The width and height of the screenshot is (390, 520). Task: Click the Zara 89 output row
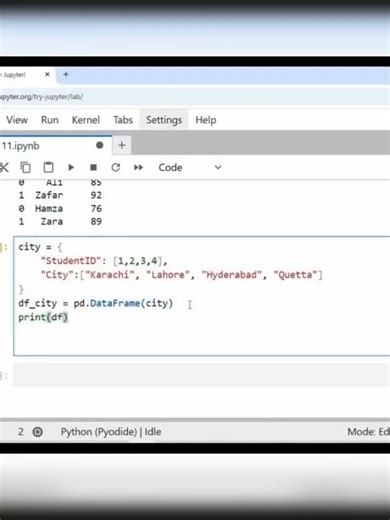(x=60, y=222)
